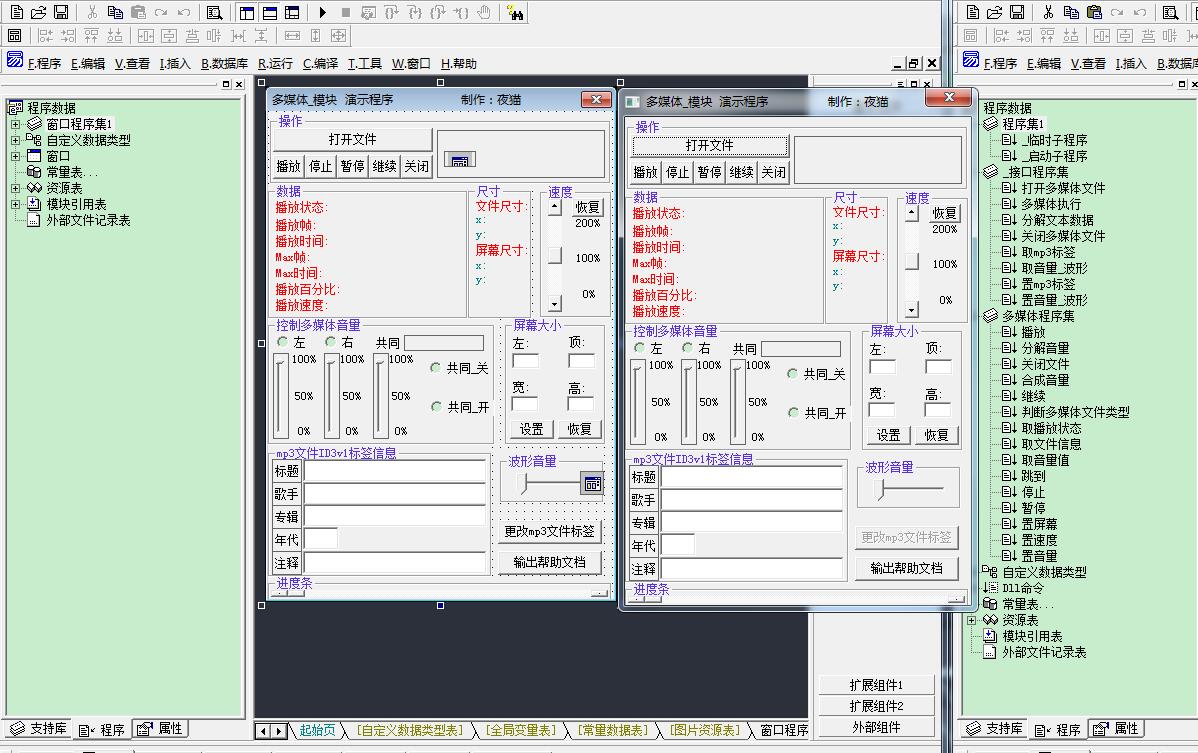The image size is (1198, 753).
Task: Click left arrow of bottom tab scroller
Action: (264, 731)
